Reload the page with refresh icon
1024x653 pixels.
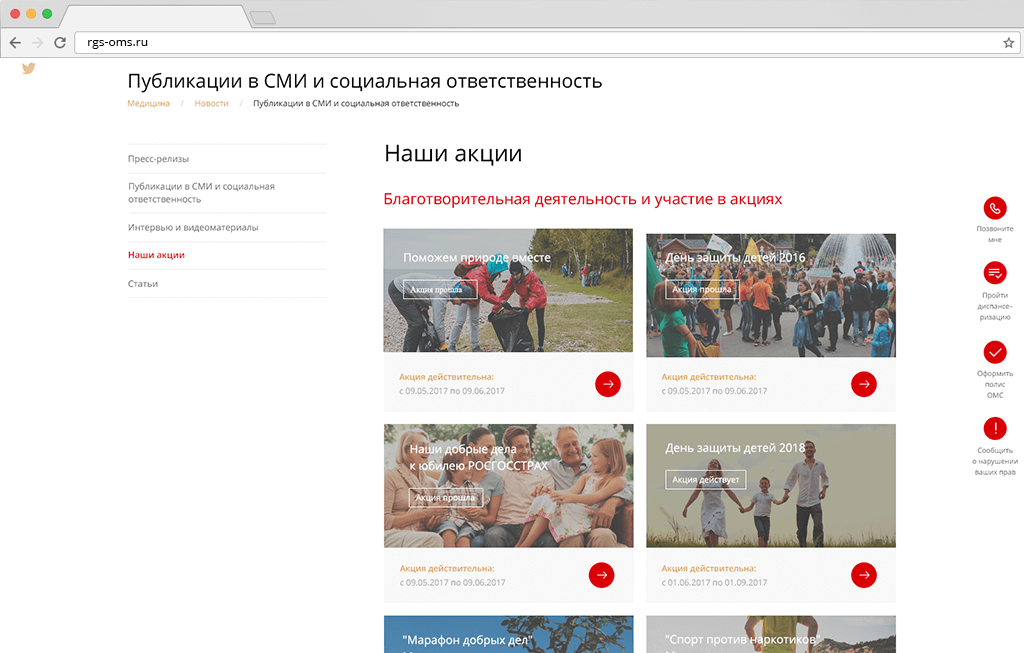[59, 42]
